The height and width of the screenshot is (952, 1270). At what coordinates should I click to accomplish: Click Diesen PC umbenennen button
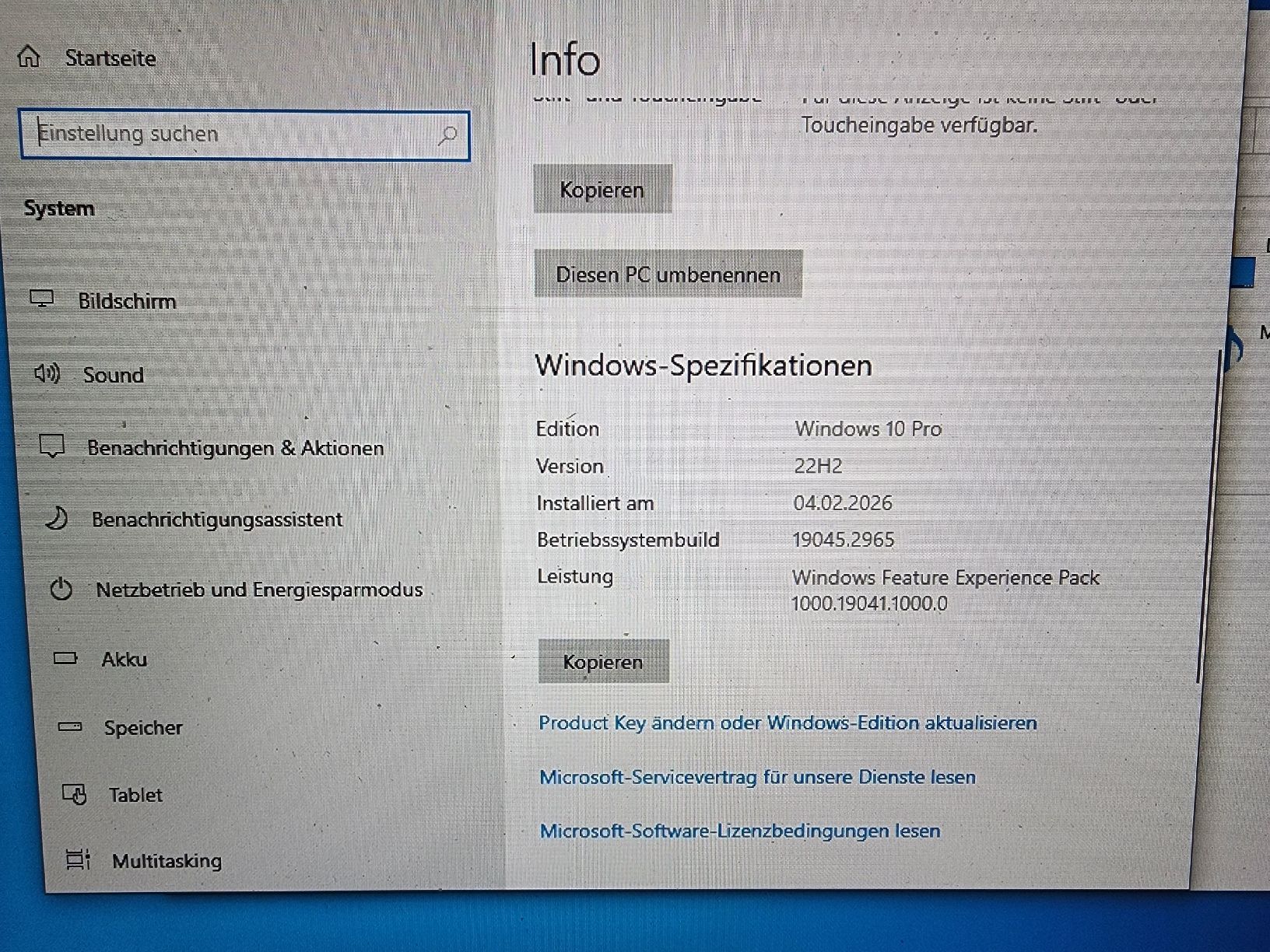point(668,274)
